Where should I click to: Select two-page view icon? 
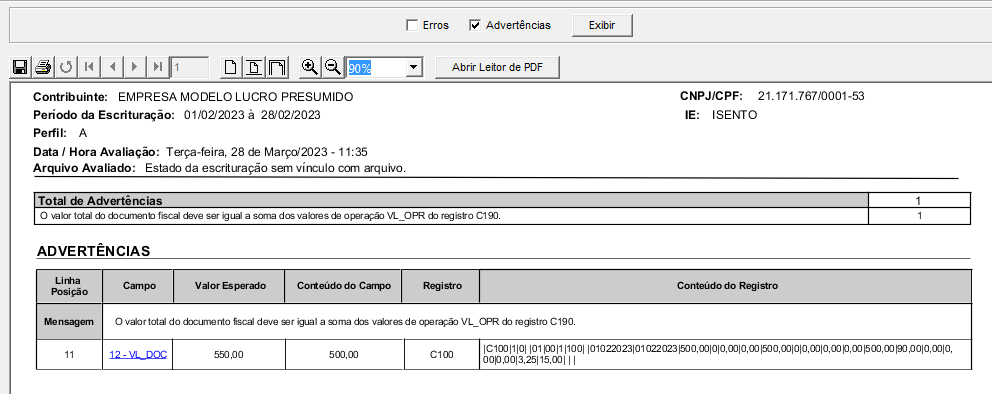(x=276, y=66)
